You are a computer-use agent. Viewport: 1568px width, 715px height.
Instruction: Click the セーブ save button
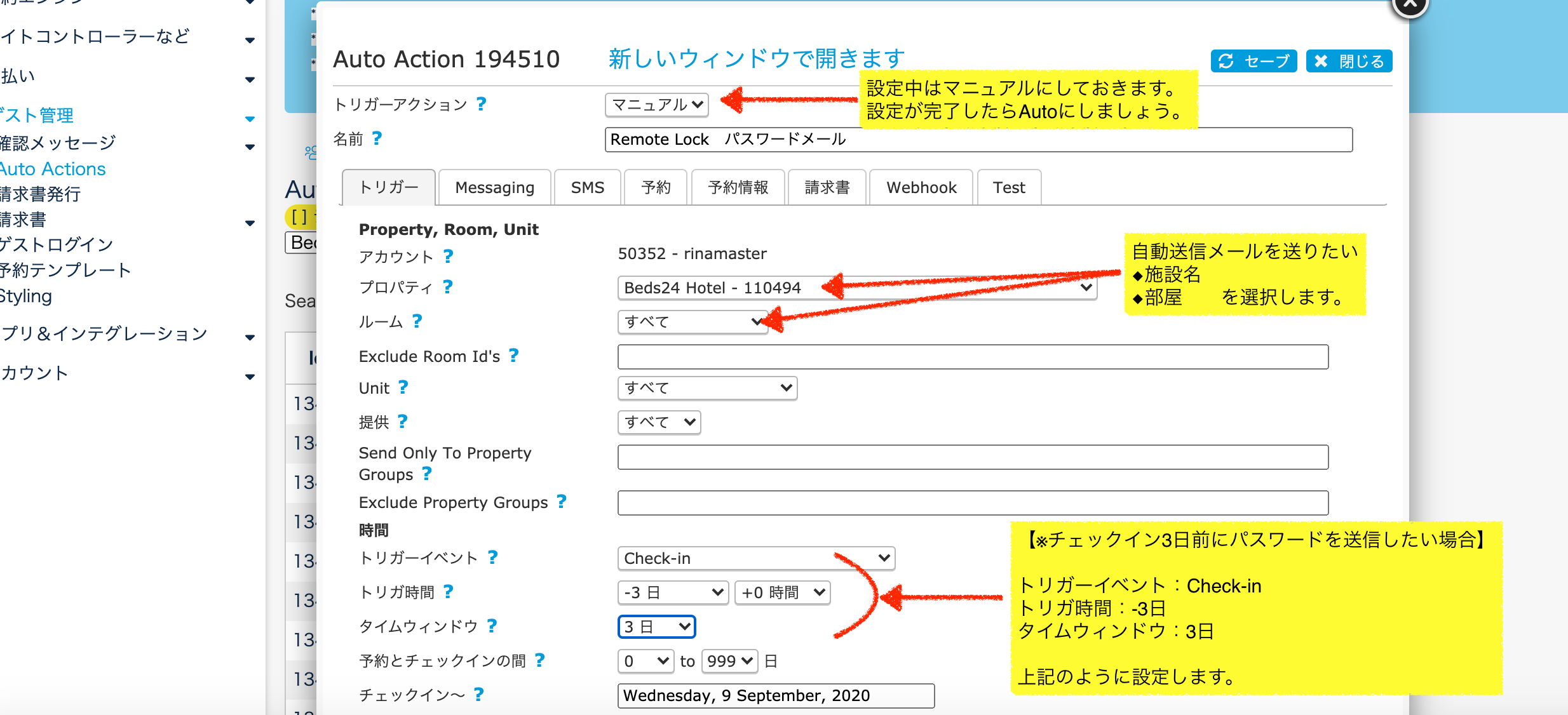[1254, 61]
